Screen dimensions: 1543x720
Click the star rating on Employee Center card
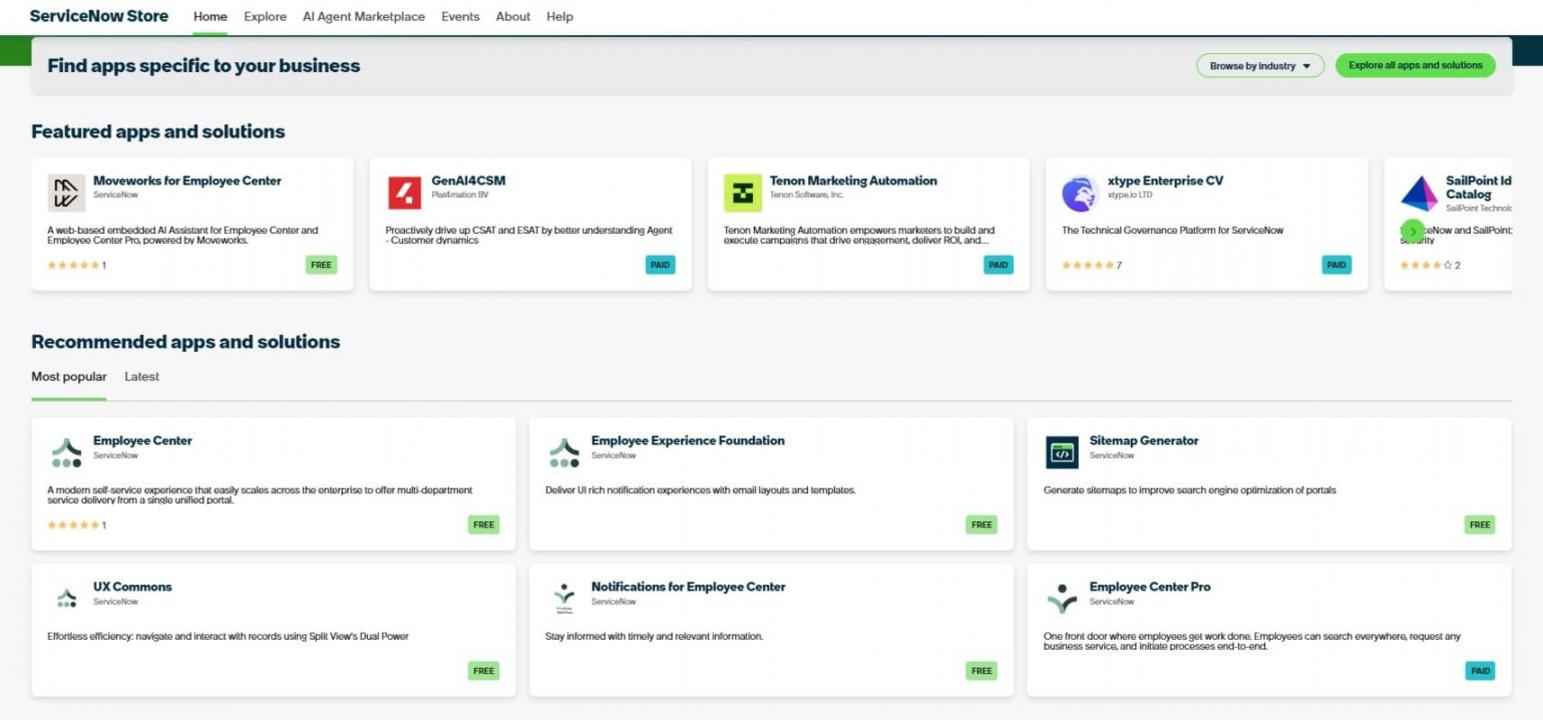pos(74,525)
